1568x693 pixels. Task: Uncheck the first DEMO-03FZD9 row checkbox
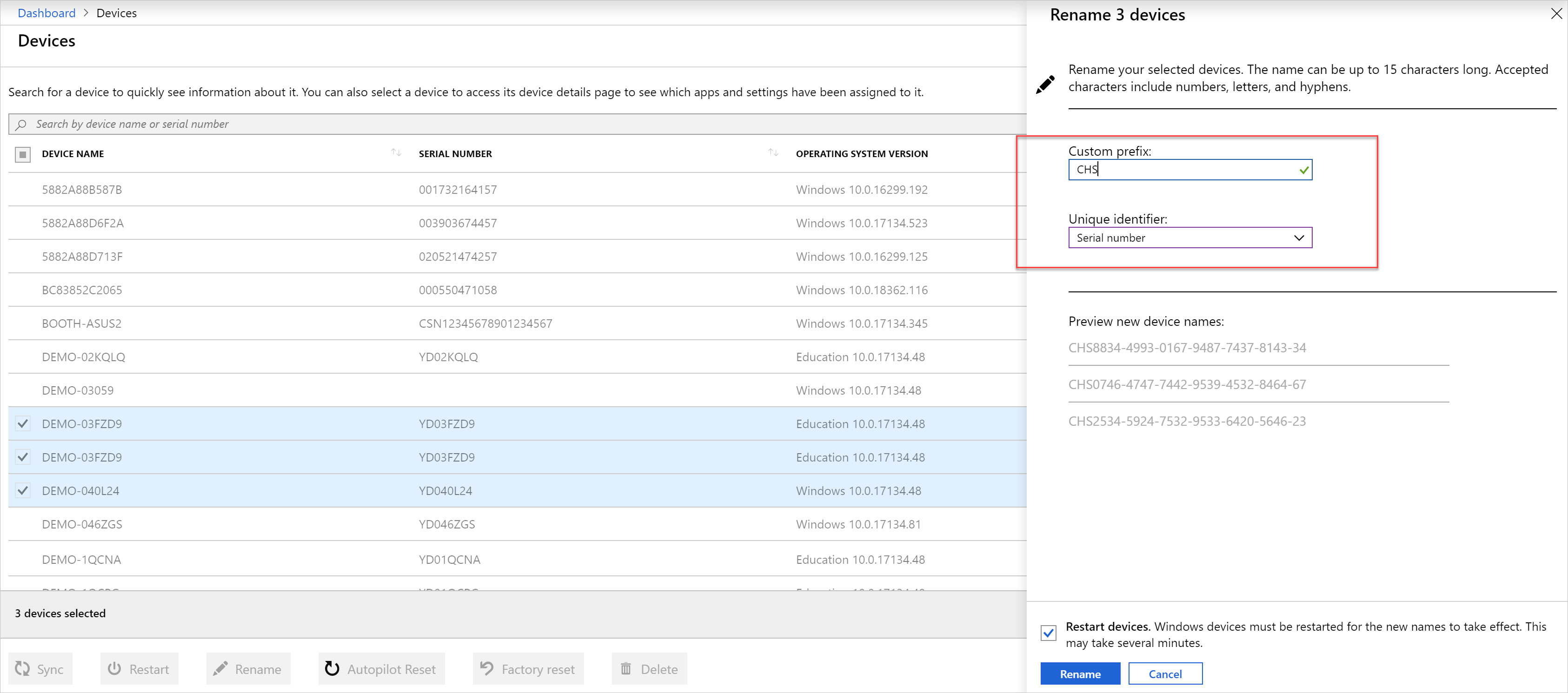click(x=22, y=423)
